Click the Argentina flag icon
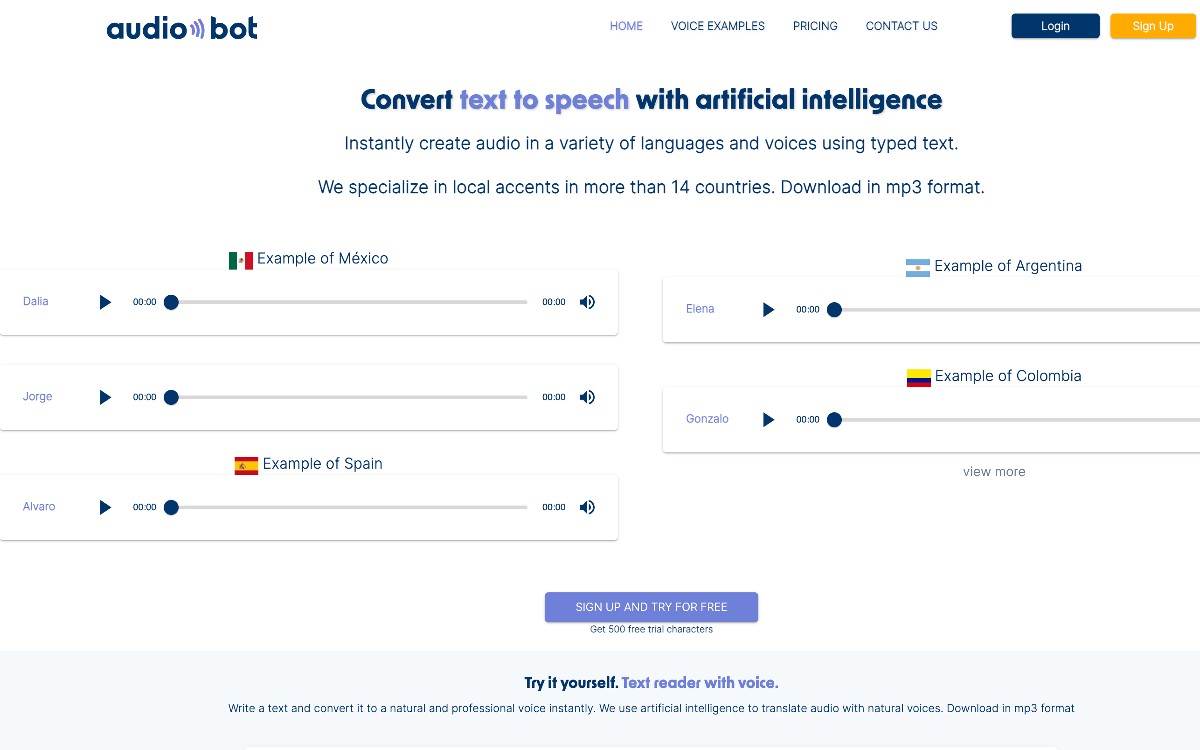The image size is (1200, 750). [x=919, y=266]
